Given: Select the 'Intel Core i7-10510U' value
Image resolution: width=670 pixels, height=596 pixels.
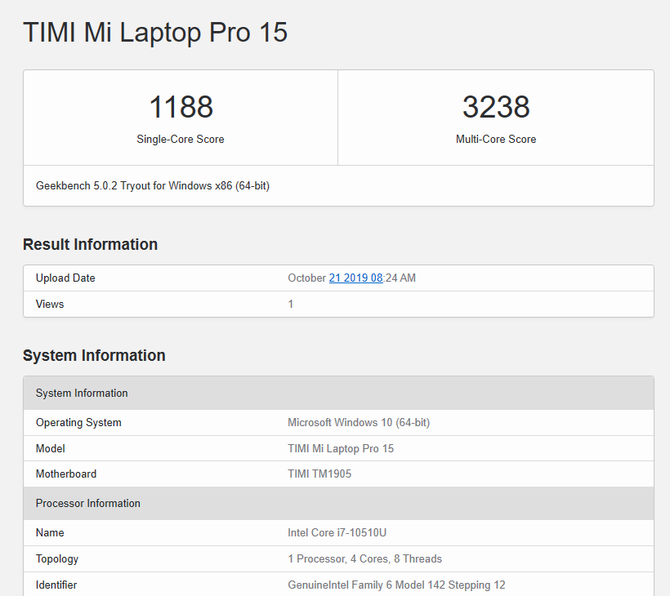Looking at the screenshot, I should click(x=337, y=533).
